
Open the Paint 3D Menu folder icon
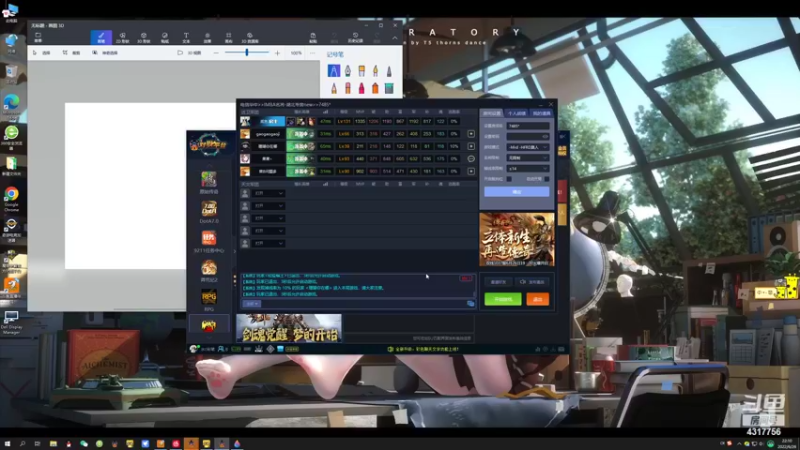point(38,37)
